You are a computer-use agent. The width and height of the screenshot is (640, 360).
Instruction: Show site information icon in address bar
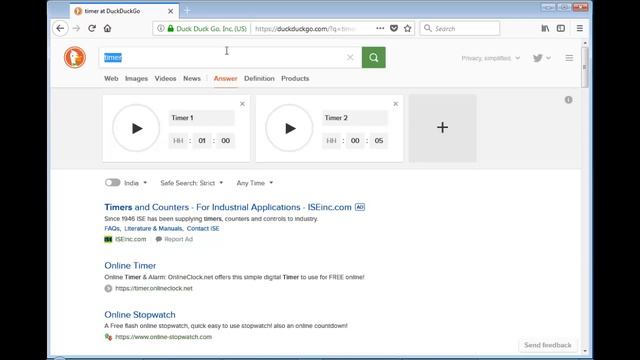[x=161, y=29]
